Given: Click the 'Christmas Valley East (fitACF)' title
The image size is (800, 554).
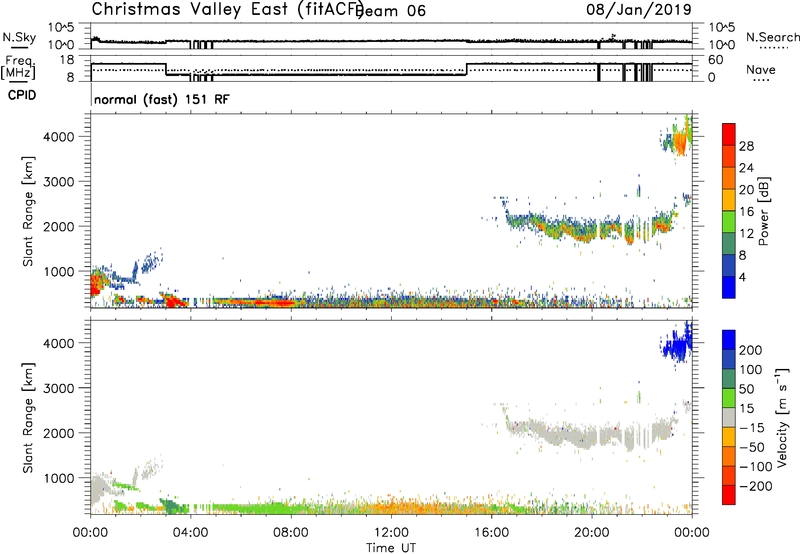Looking at the screenshot, I should point(227,9).
